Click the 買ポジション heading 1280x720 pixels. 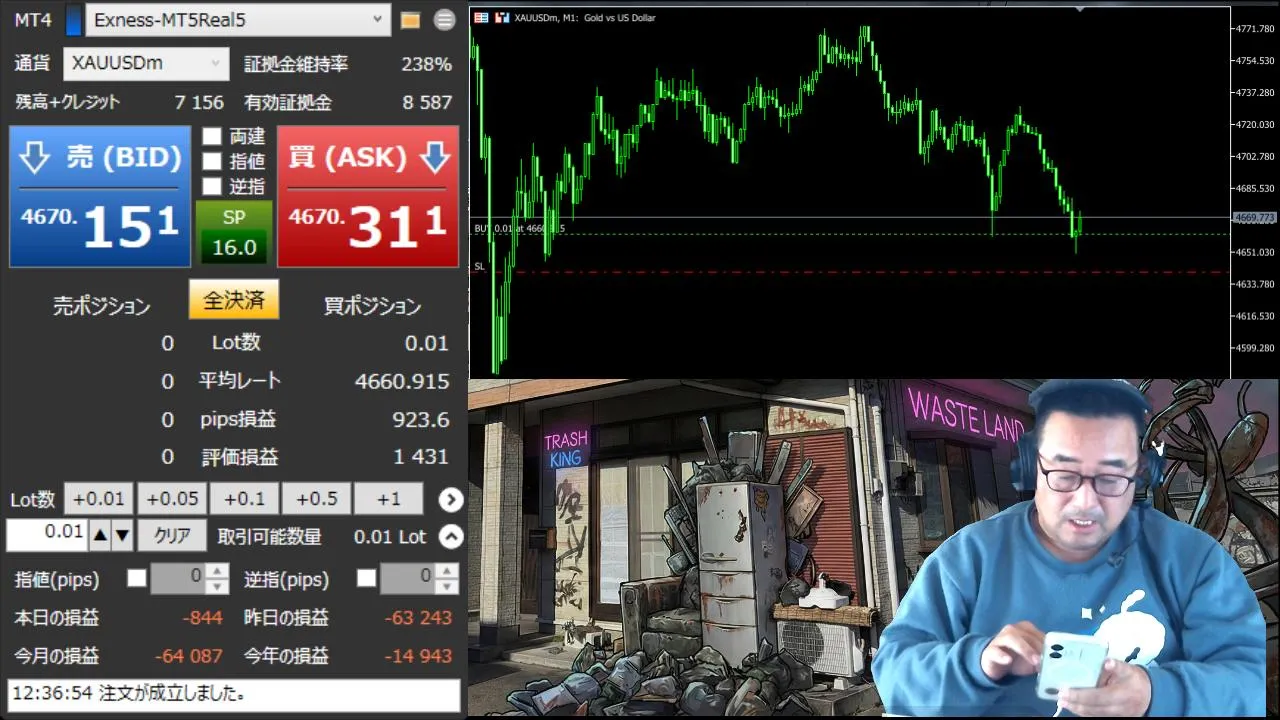pos(372,306)
